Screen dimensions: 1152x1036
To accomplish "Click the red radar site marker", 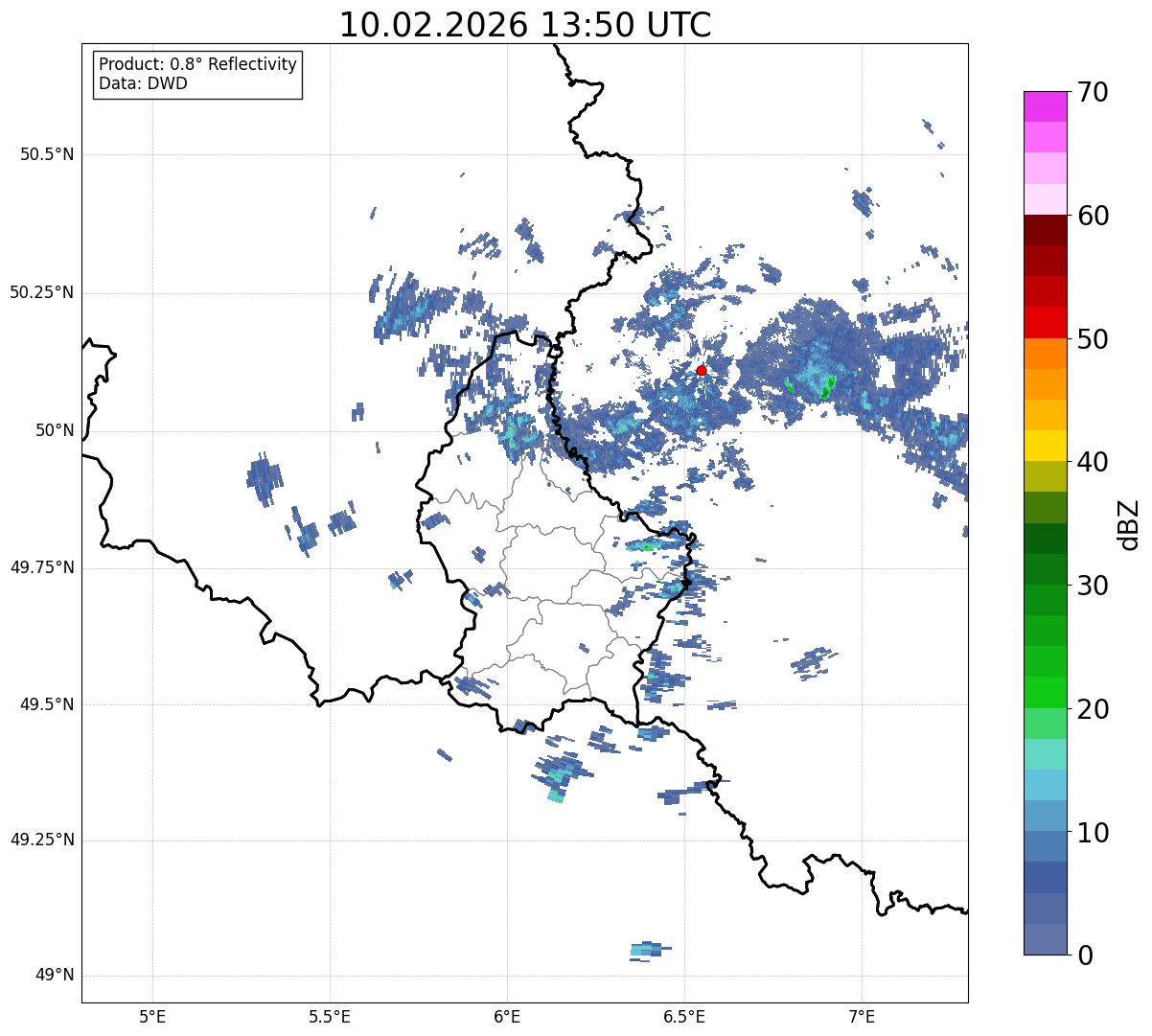I will [702, 370].
